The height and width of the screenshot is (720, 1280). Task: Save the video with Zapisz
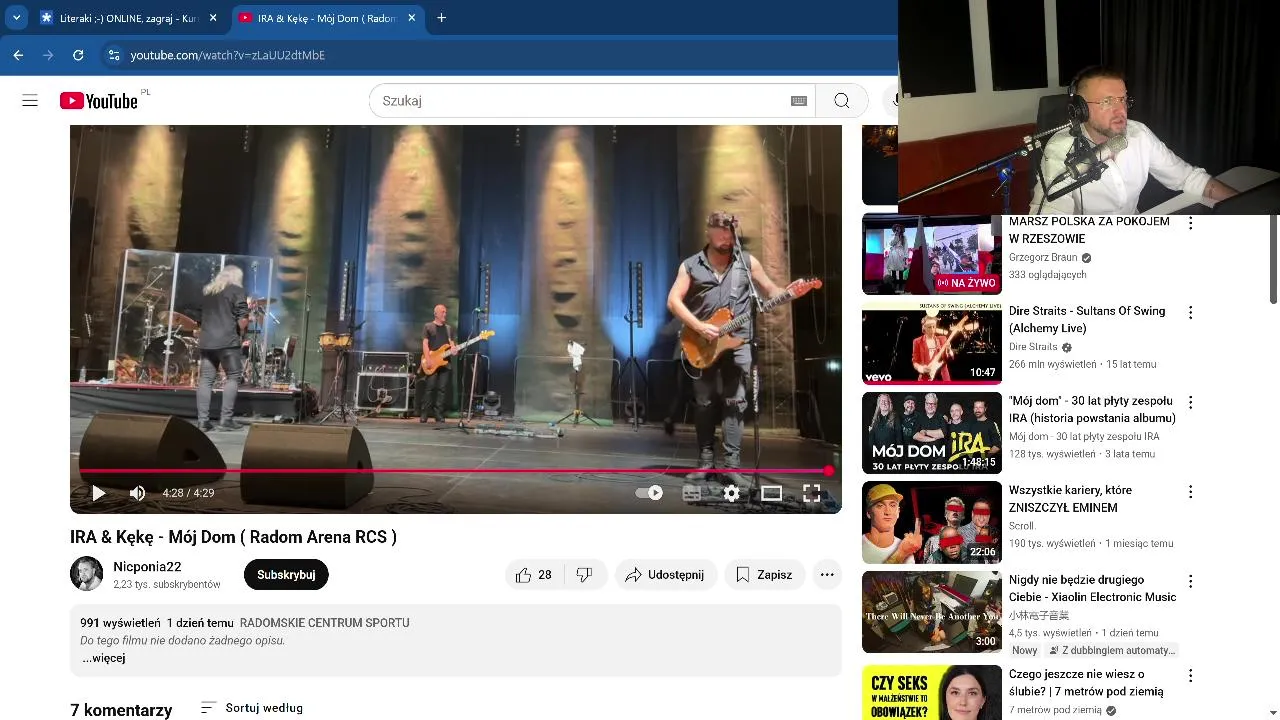764,575
